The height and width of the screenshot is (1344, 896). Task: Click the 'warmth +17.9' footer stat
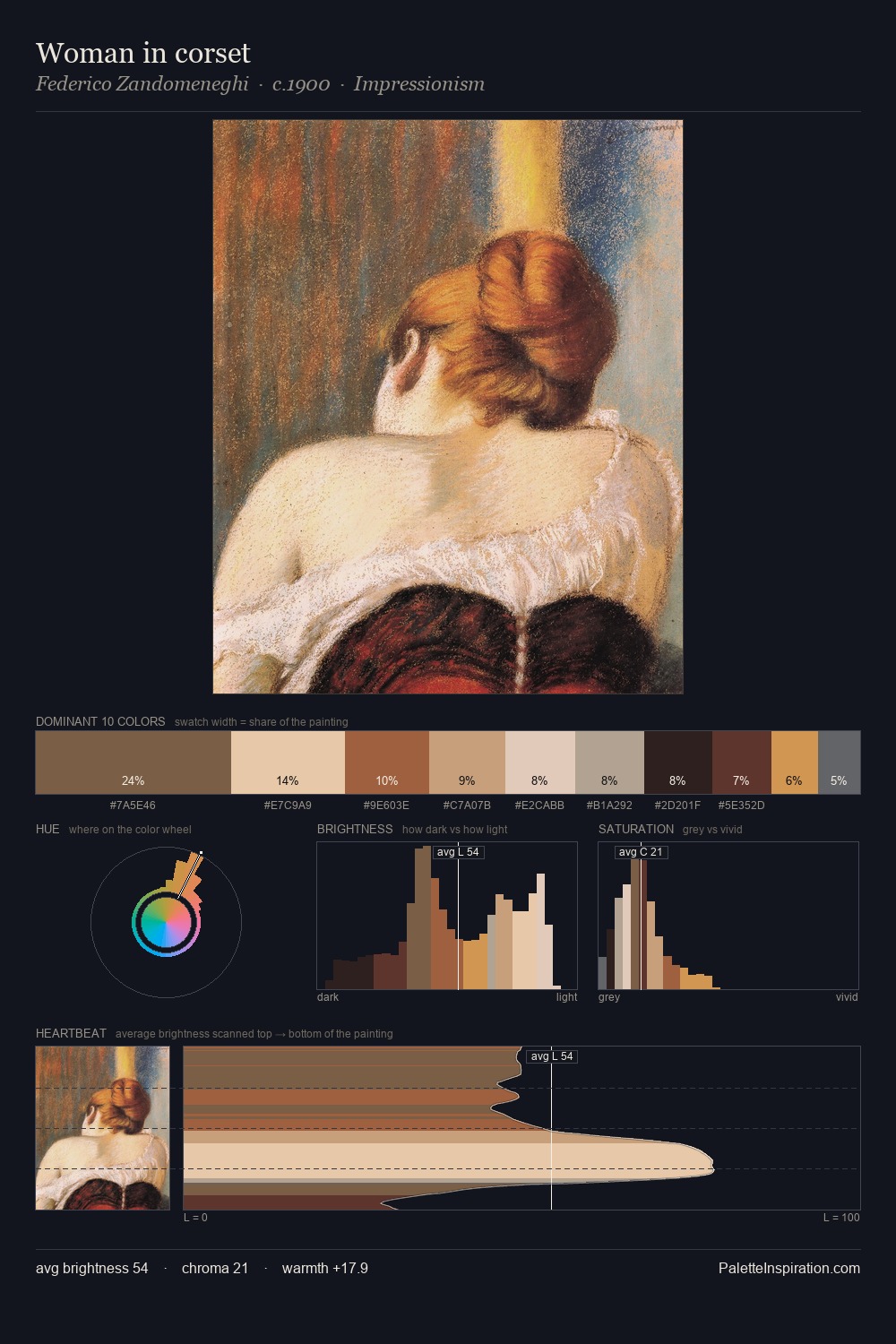point(325,1268)
